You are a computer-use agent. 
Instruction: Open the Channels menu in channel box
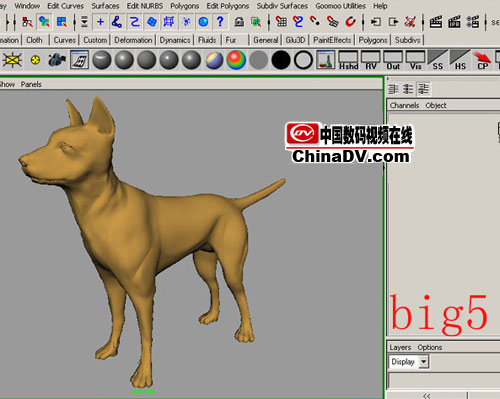pos(404,105)
